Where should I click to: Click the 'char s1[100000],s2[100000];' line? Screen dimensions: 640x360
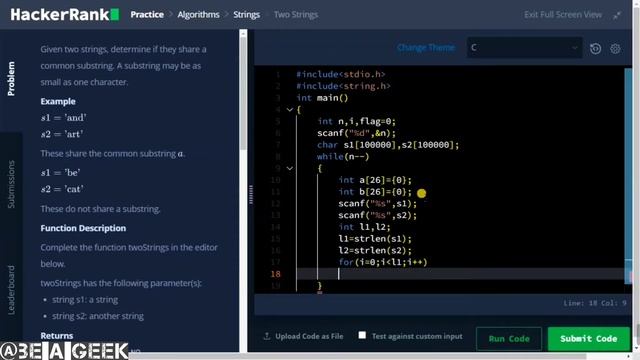388,145
